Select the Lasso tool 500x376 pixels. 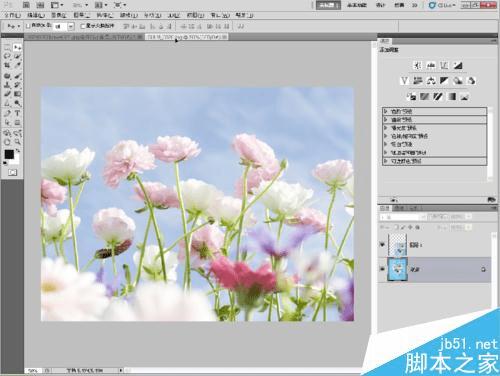(7, 56)
